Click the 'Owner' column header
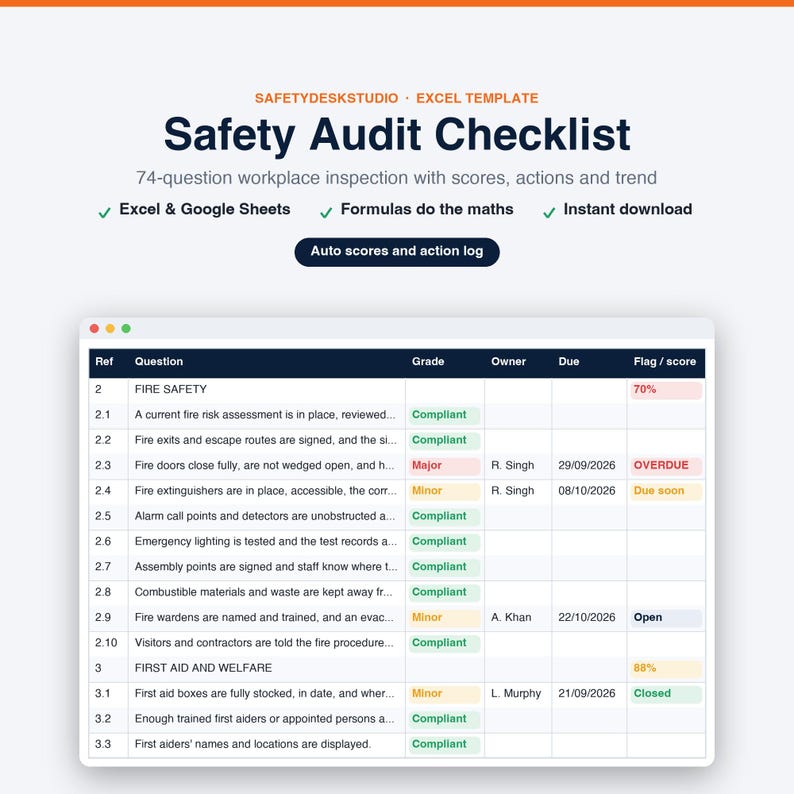This screenshot has width=794, height=794. coord(508,362)
